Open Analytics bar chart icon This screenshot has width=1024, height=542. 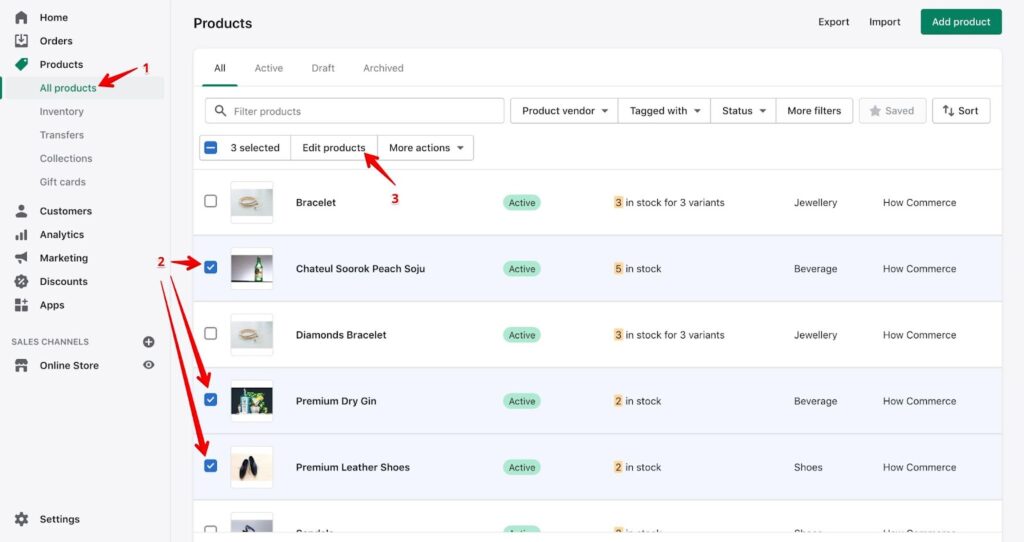tap(21, 235)
